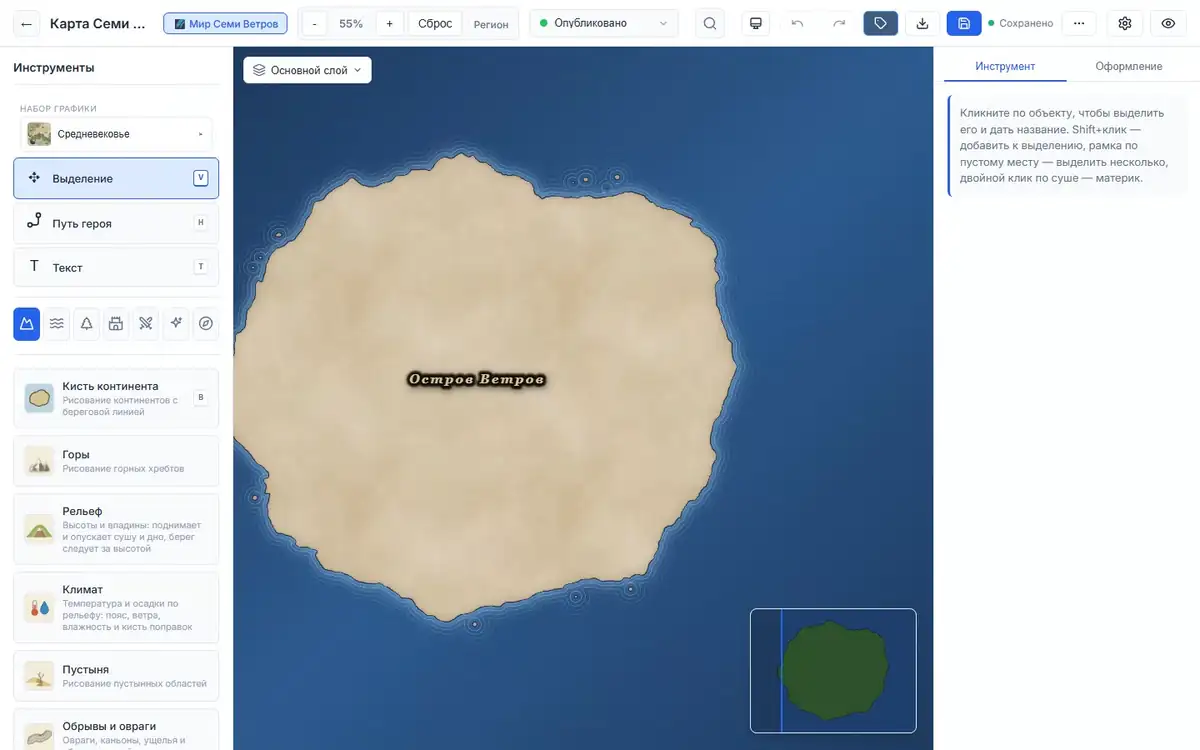
Task: Click the blue save disk icon
Action: tap(963, 23)
